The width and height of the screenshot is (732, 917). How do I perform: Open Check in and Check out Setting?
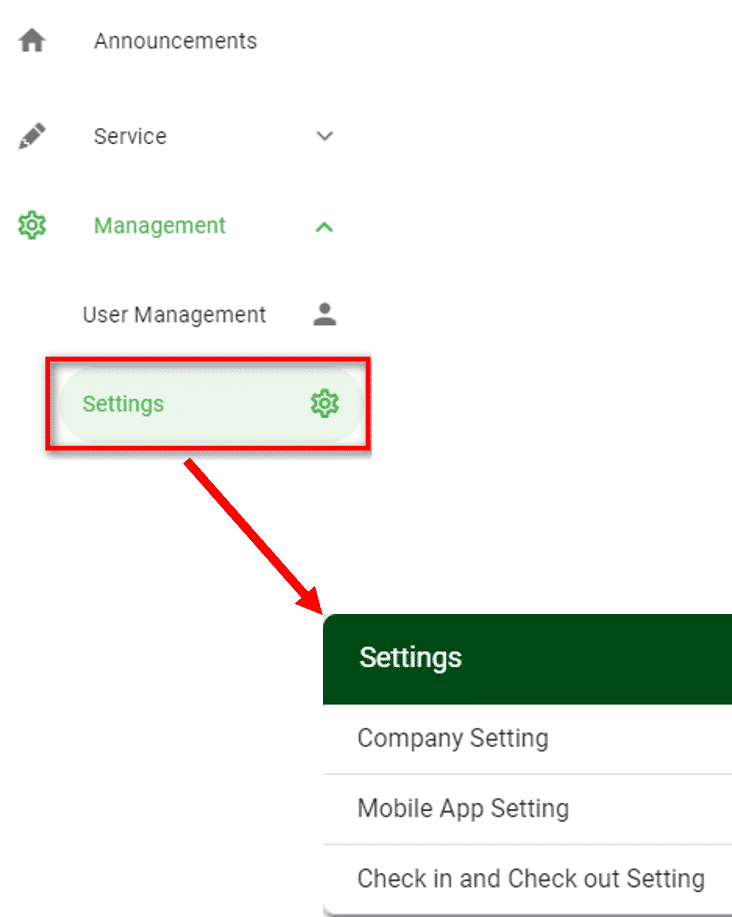(531, 879)
